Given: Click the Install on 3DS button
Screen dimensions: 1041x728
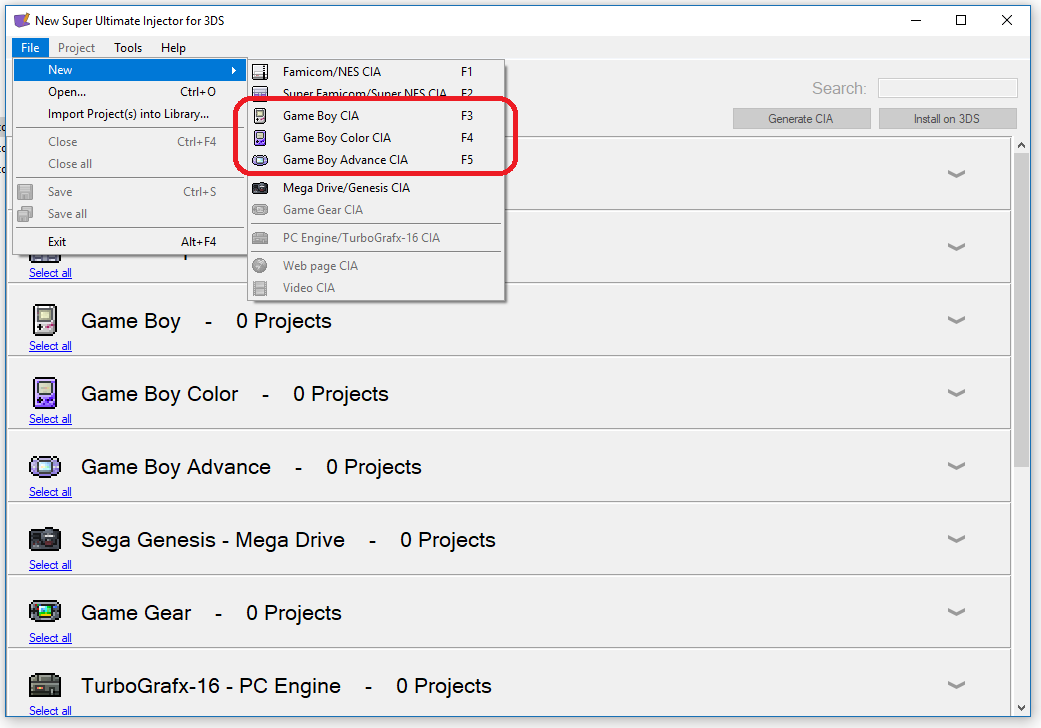Looking at the screenshot, I should pyautogui.click(x=947, y=119).
